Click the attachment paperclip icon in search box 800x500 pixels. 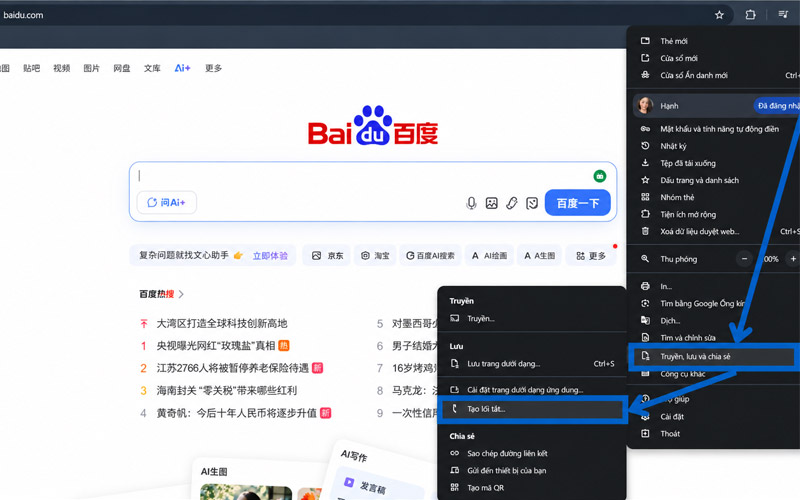(512, 204)
